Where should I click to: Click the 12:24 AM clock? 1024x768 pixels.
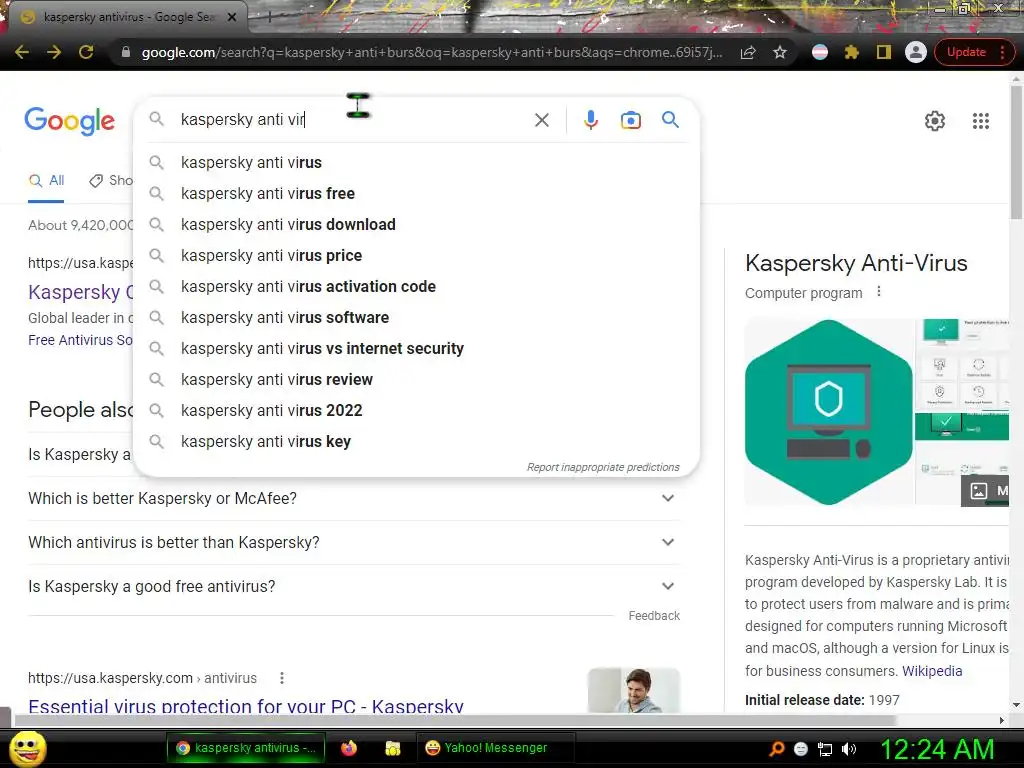[x=936, y=749]
